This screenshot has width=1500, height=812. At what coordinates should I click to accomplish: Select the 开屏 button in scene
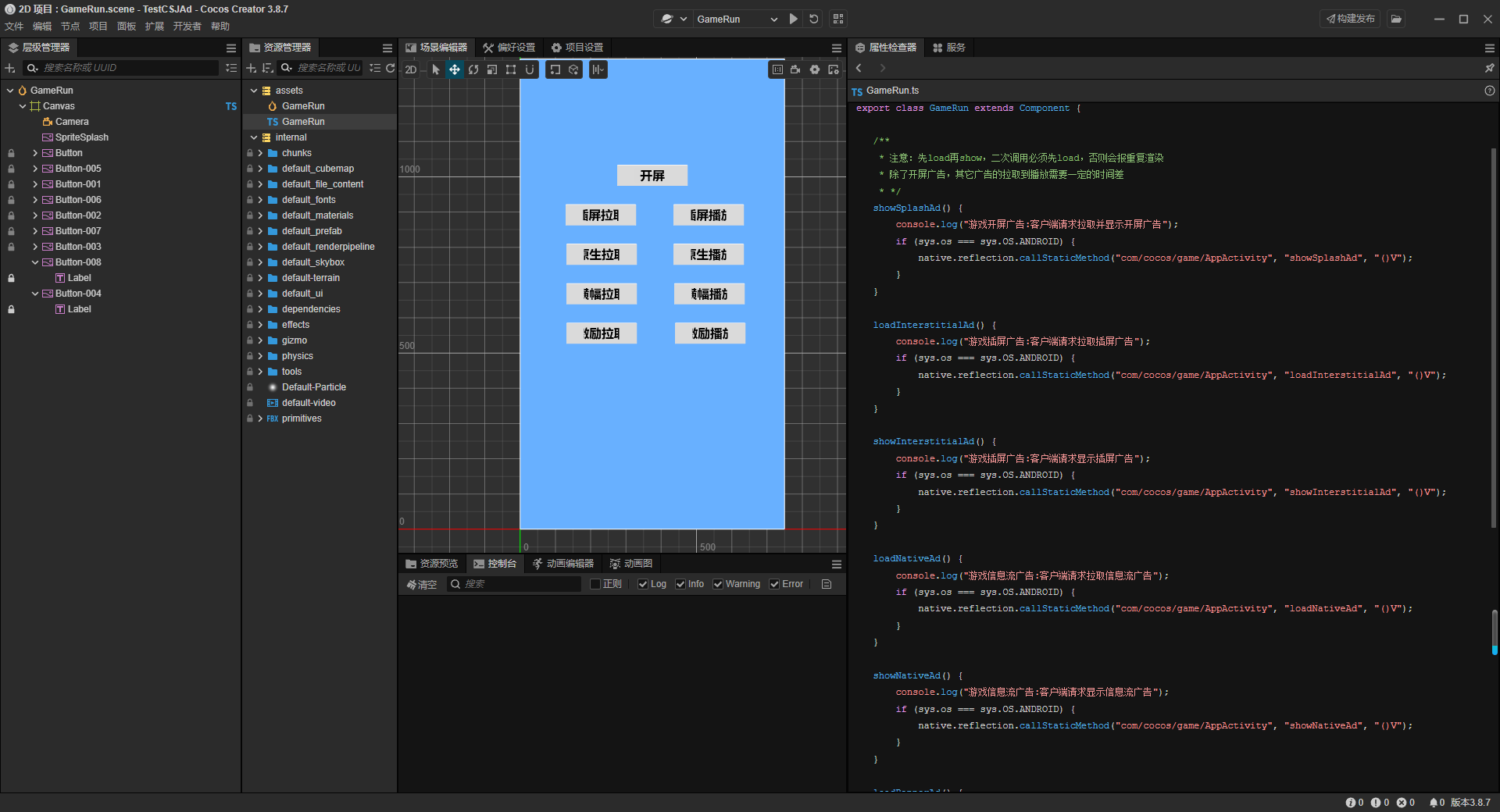tap(652, 176)
